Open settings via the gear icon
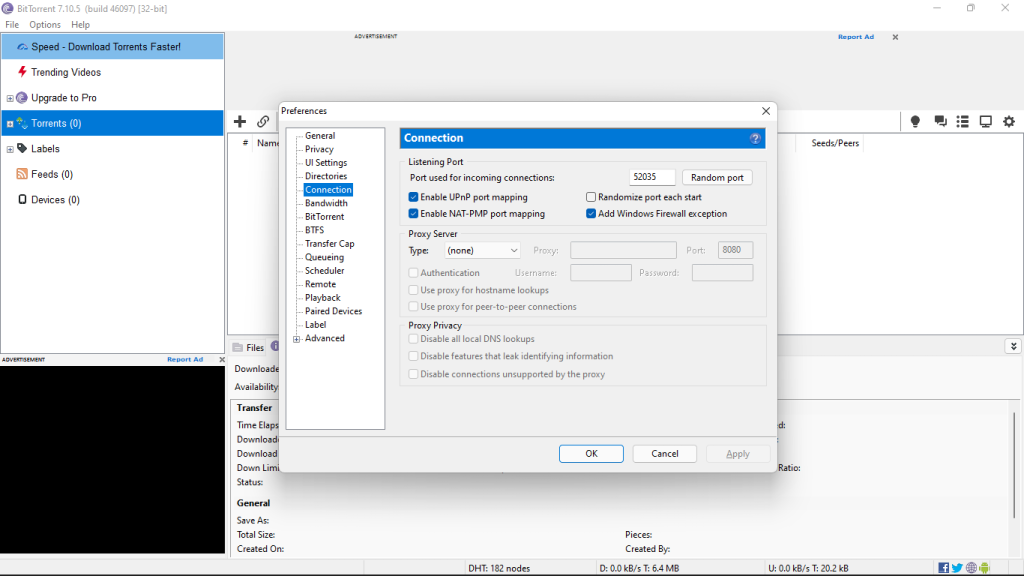The height and width of the screenshot is (576, 1024). 1009,121
